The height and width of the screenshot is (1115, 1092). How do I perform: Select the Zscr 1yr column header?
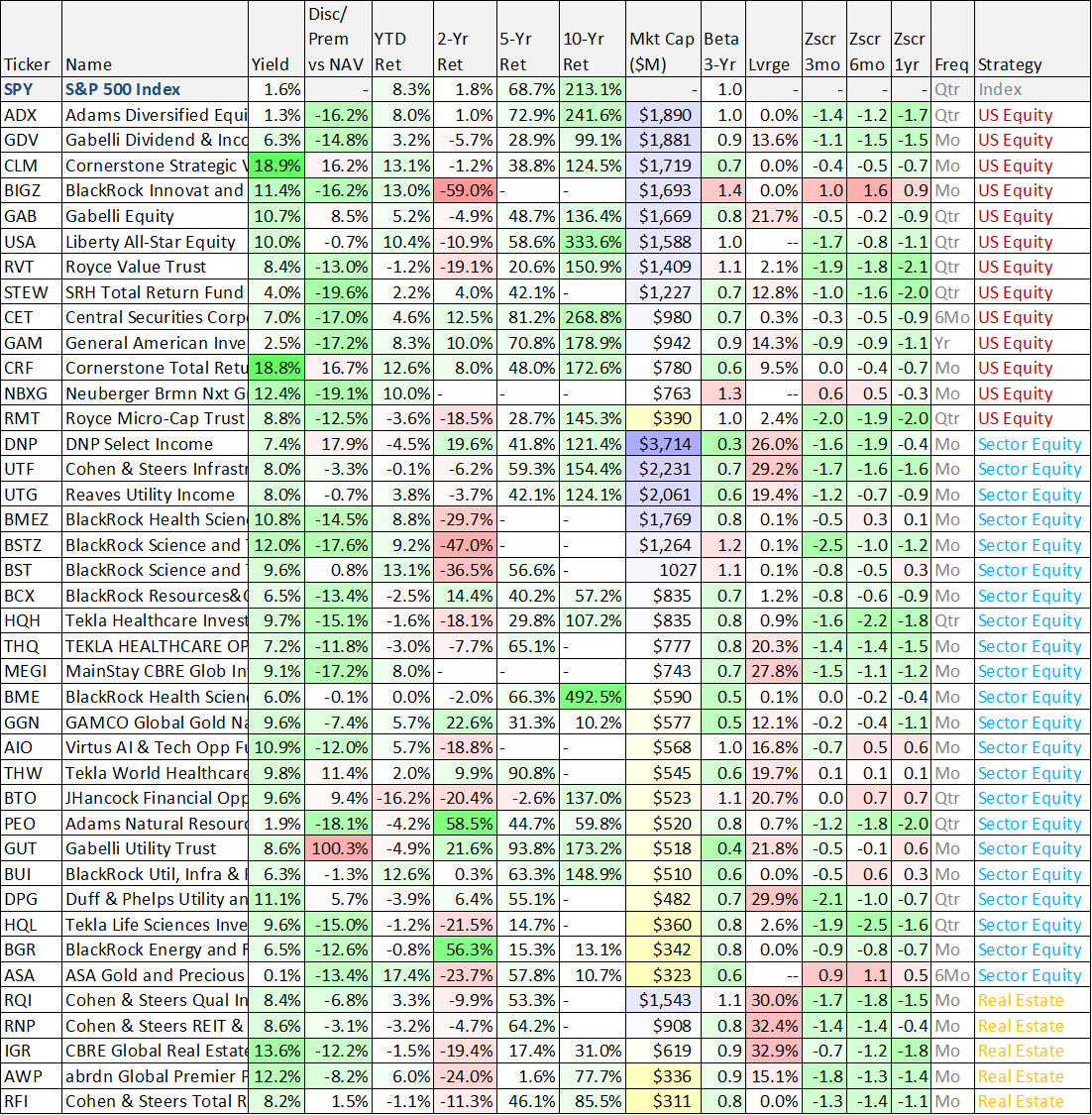pyautogui.click(x=911, y=39)
